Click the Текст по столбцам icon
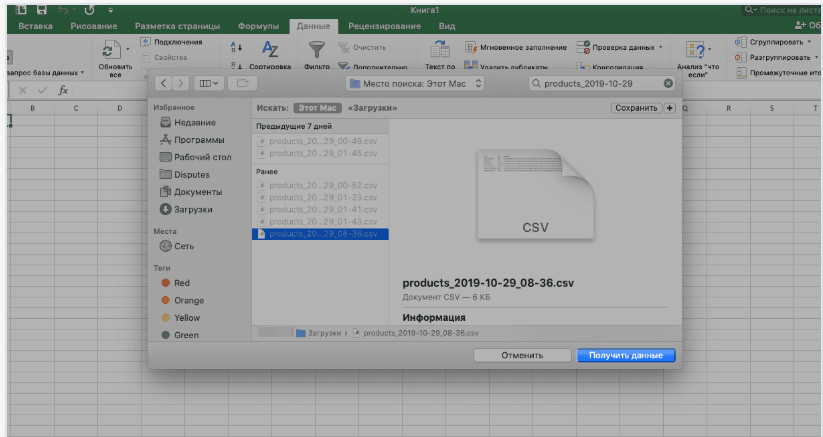Screen dimensions: 823x437 click(440, 50)
